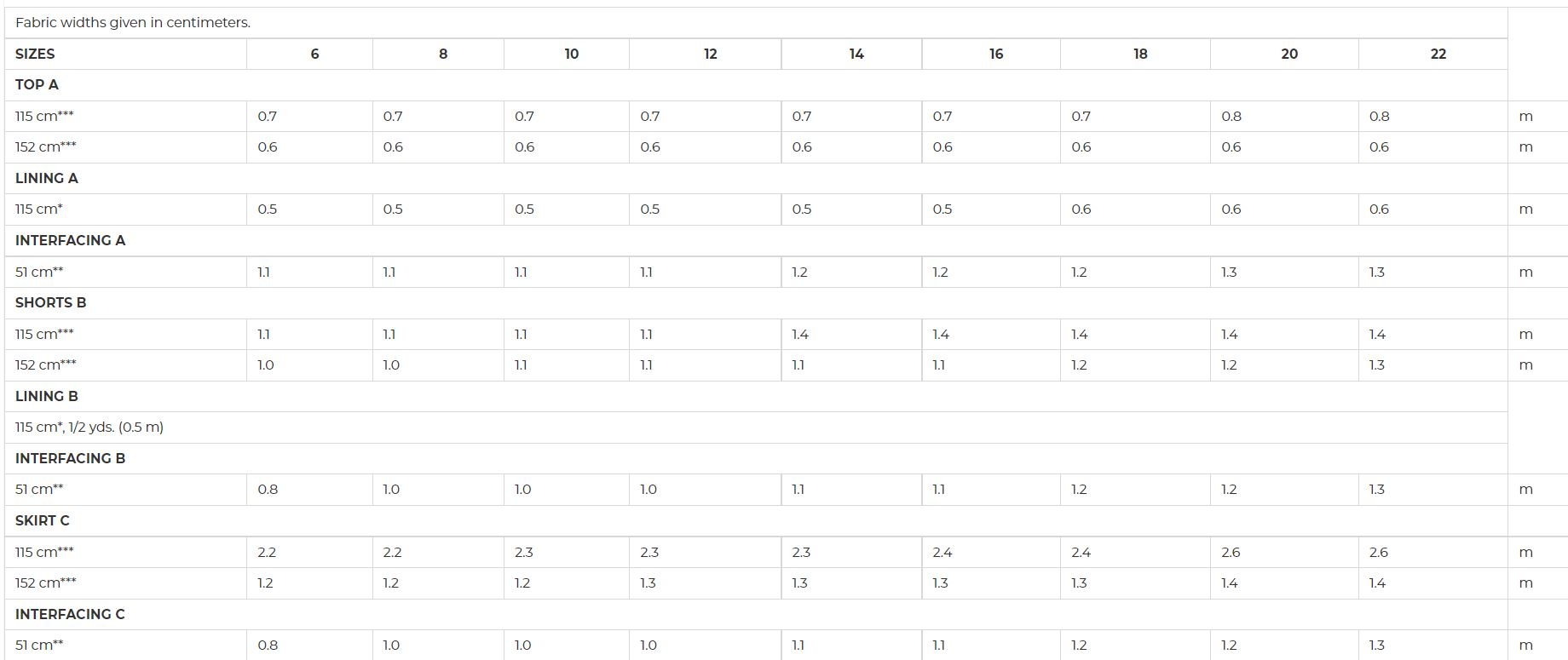Click the 'Fabric widths given in centimeters' note
The image size is (1568, 660).
133,23
